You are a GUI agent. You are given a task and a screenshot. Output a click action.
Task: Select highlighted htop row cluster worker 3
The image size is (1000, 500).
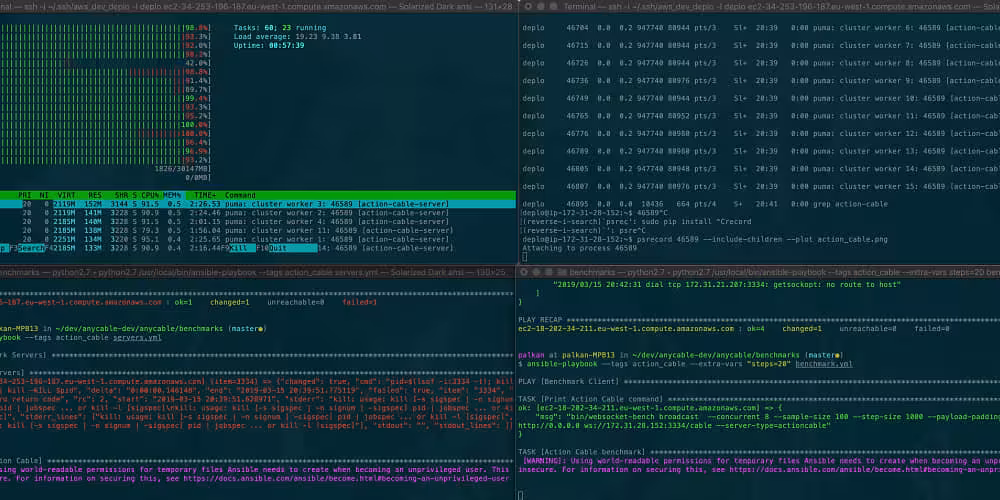[258, 204]
